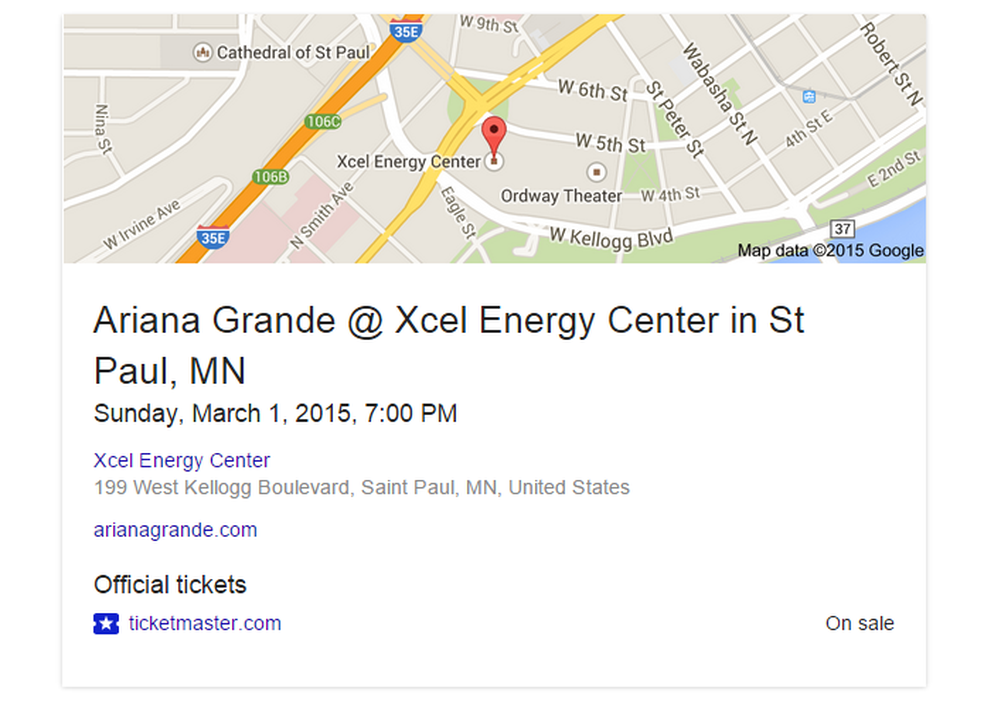984x708 pixels.
Task: Click the ticketmaster star icon
Action: pos(106,624)
